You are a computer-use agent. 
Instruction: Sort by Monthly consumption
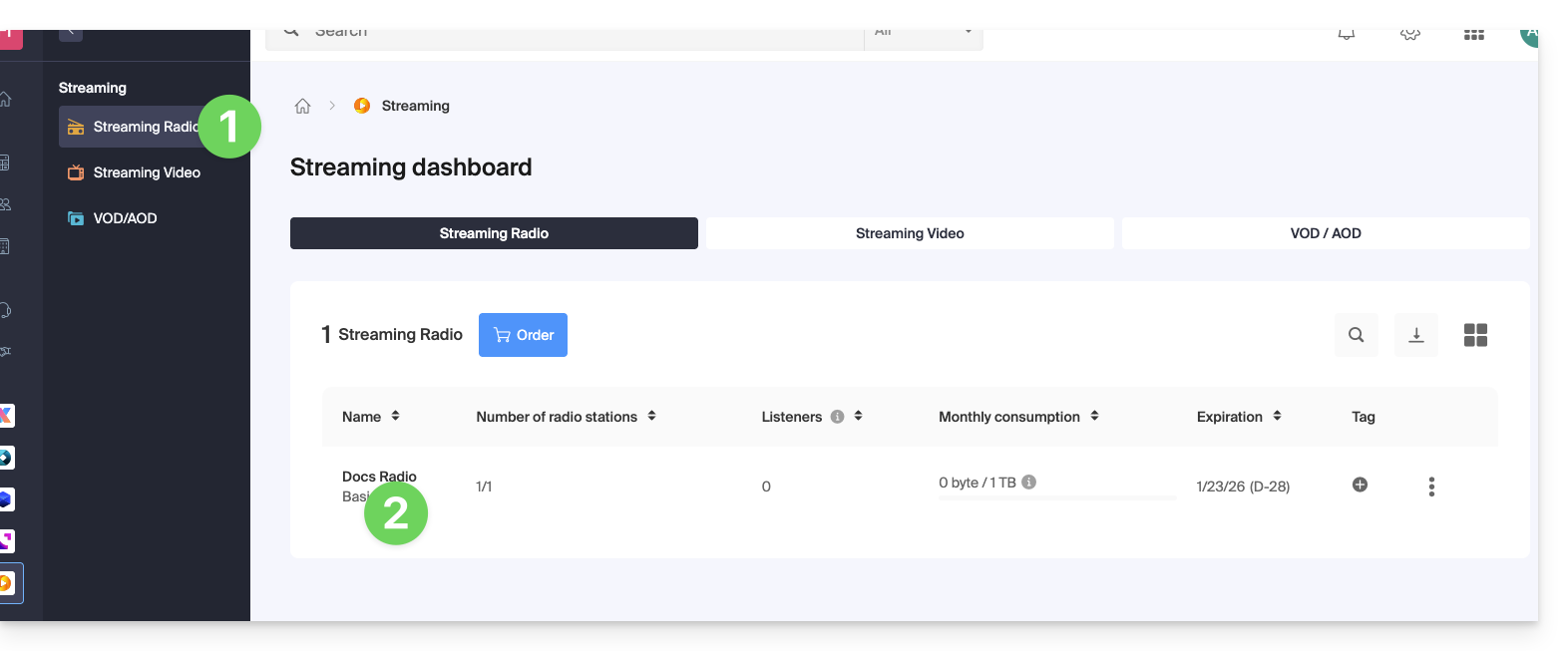(x=1094, y=416)
